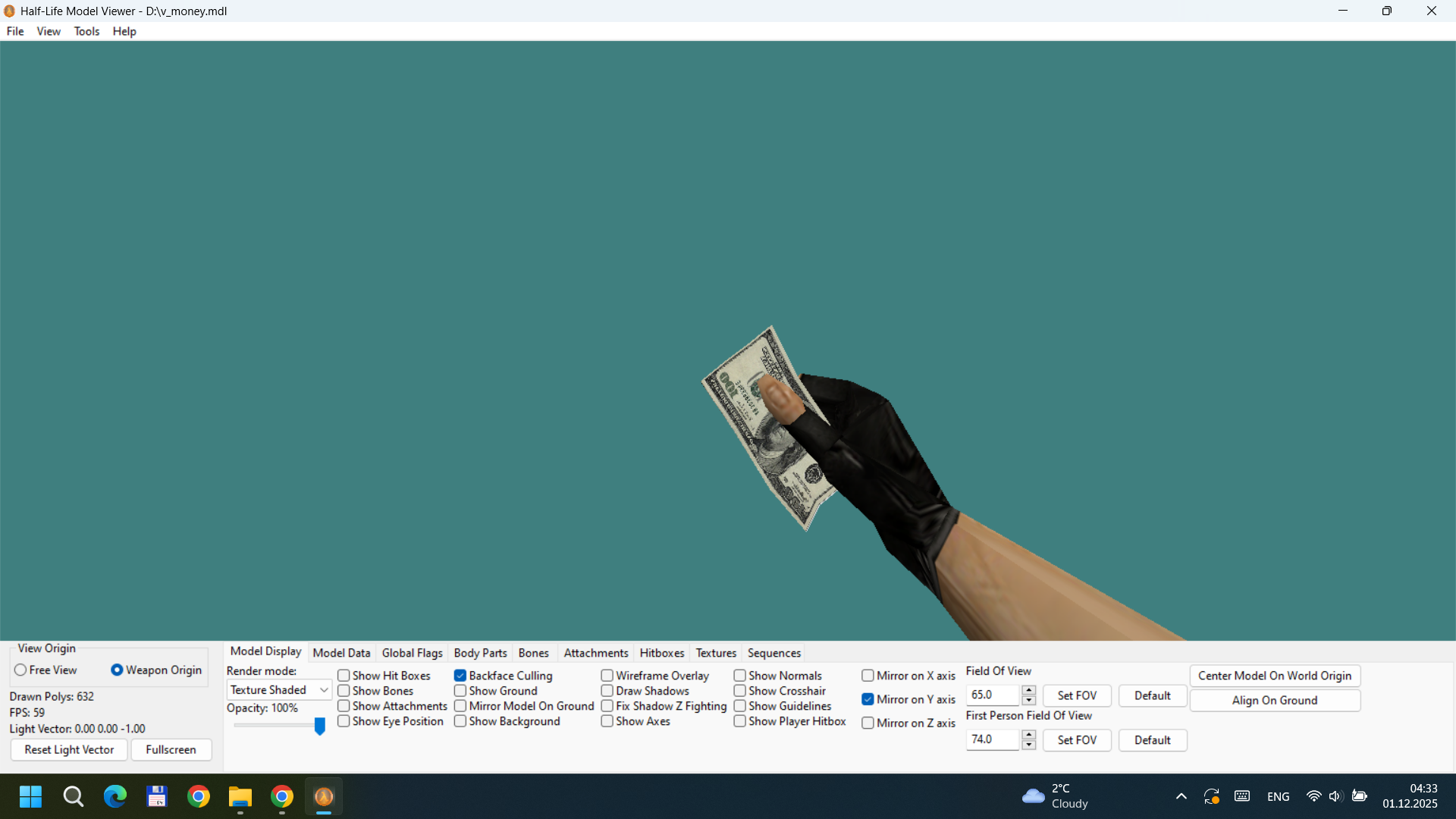1456x819 pixels.
Task: Click the Windows Start button
Action: 31,797
